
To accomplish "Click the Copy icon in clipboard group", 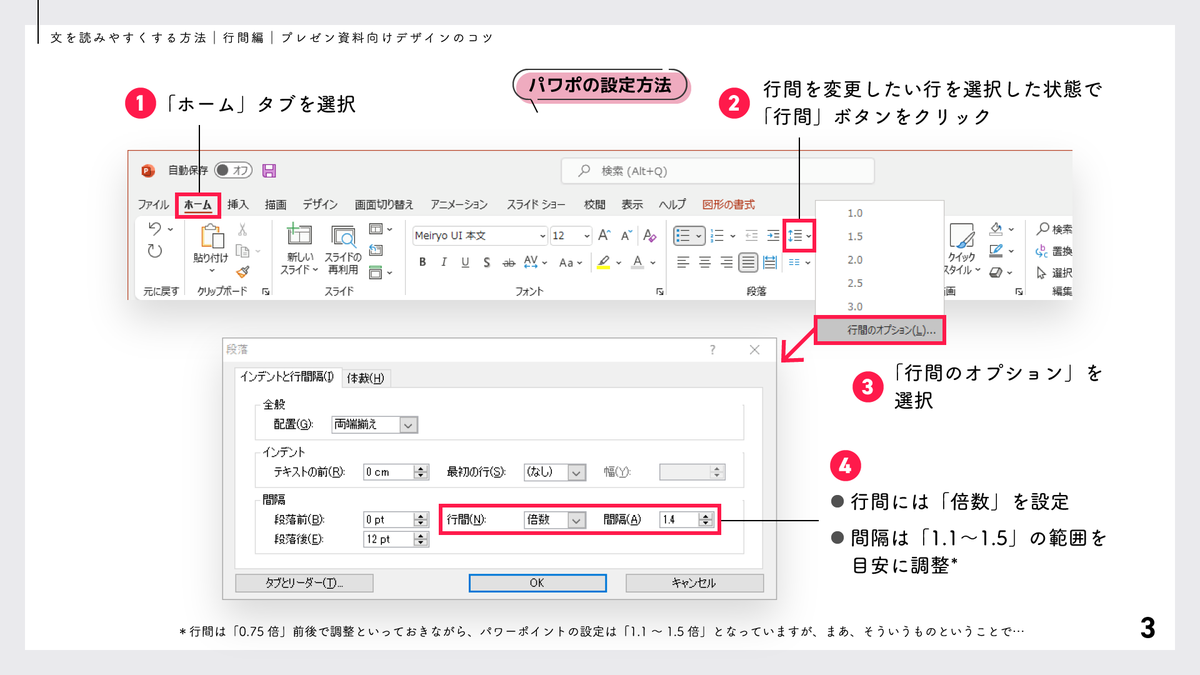I will coord(242,252).
